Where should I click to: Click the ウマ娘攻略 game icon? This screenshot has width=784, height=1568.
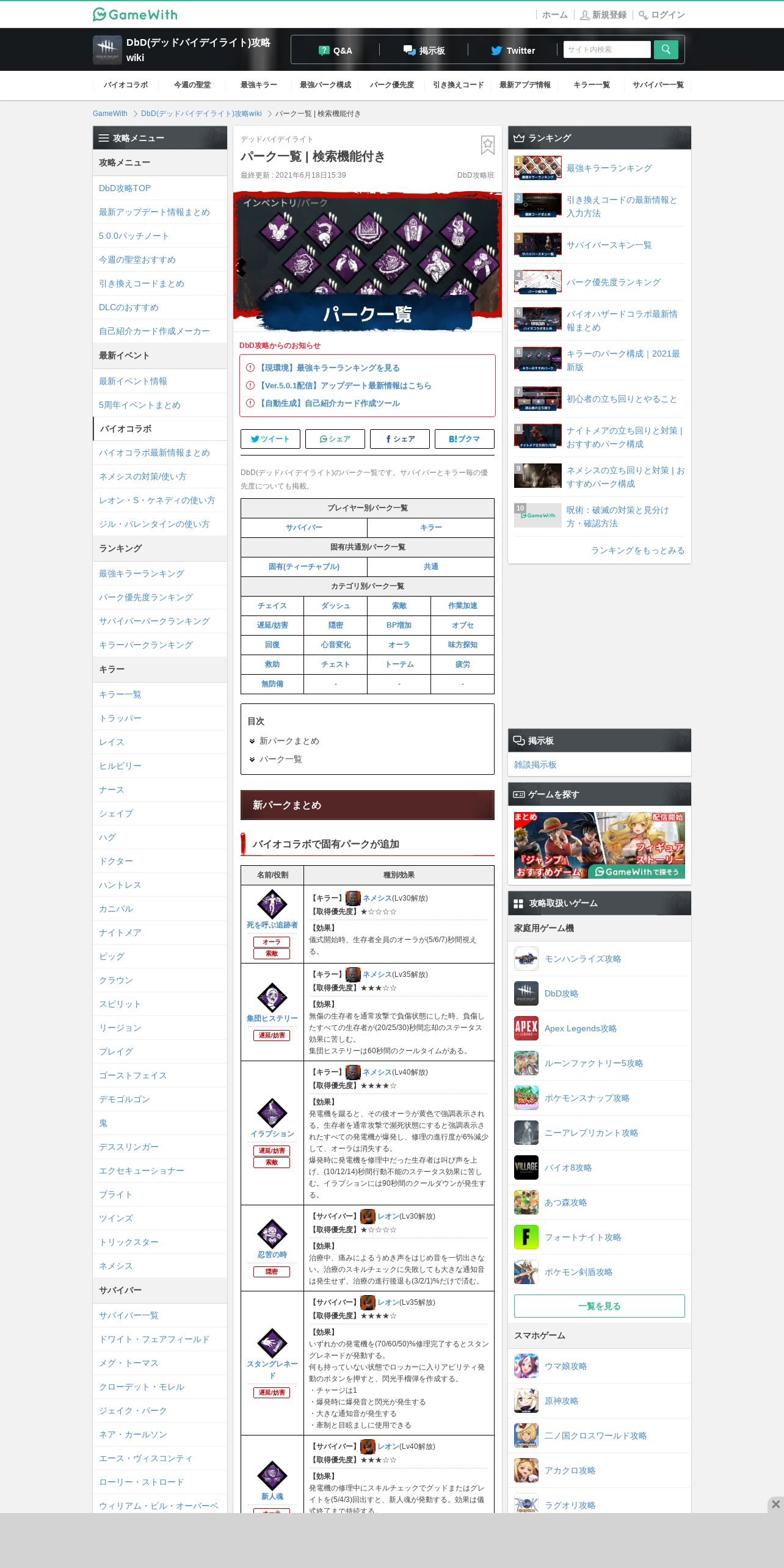[526, 1366]
